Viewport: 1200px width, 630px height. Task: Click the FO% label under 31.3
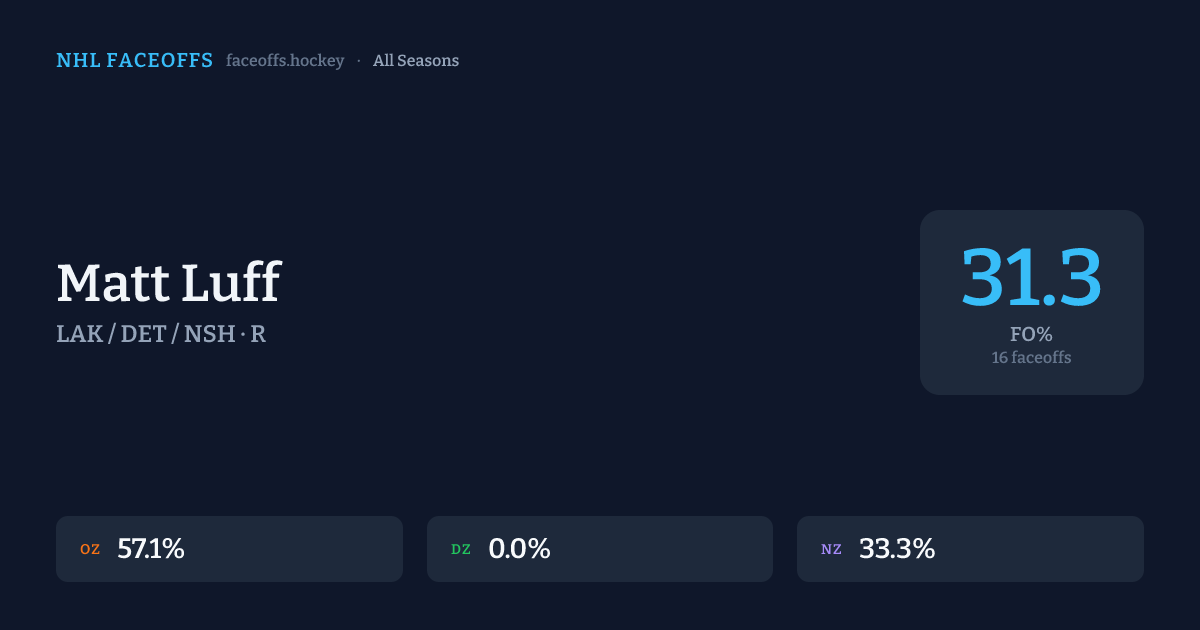[1031, 335]
